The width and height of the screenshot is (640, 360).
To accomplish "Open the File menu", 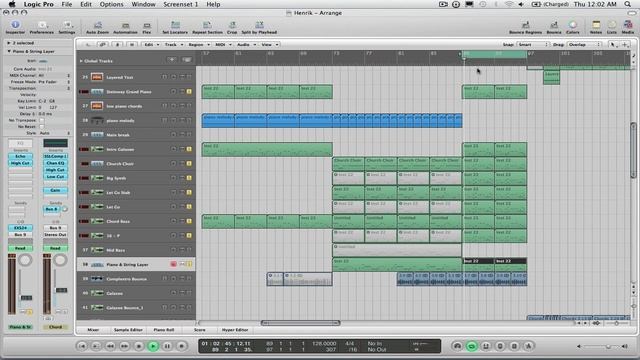I will (67, 4).
